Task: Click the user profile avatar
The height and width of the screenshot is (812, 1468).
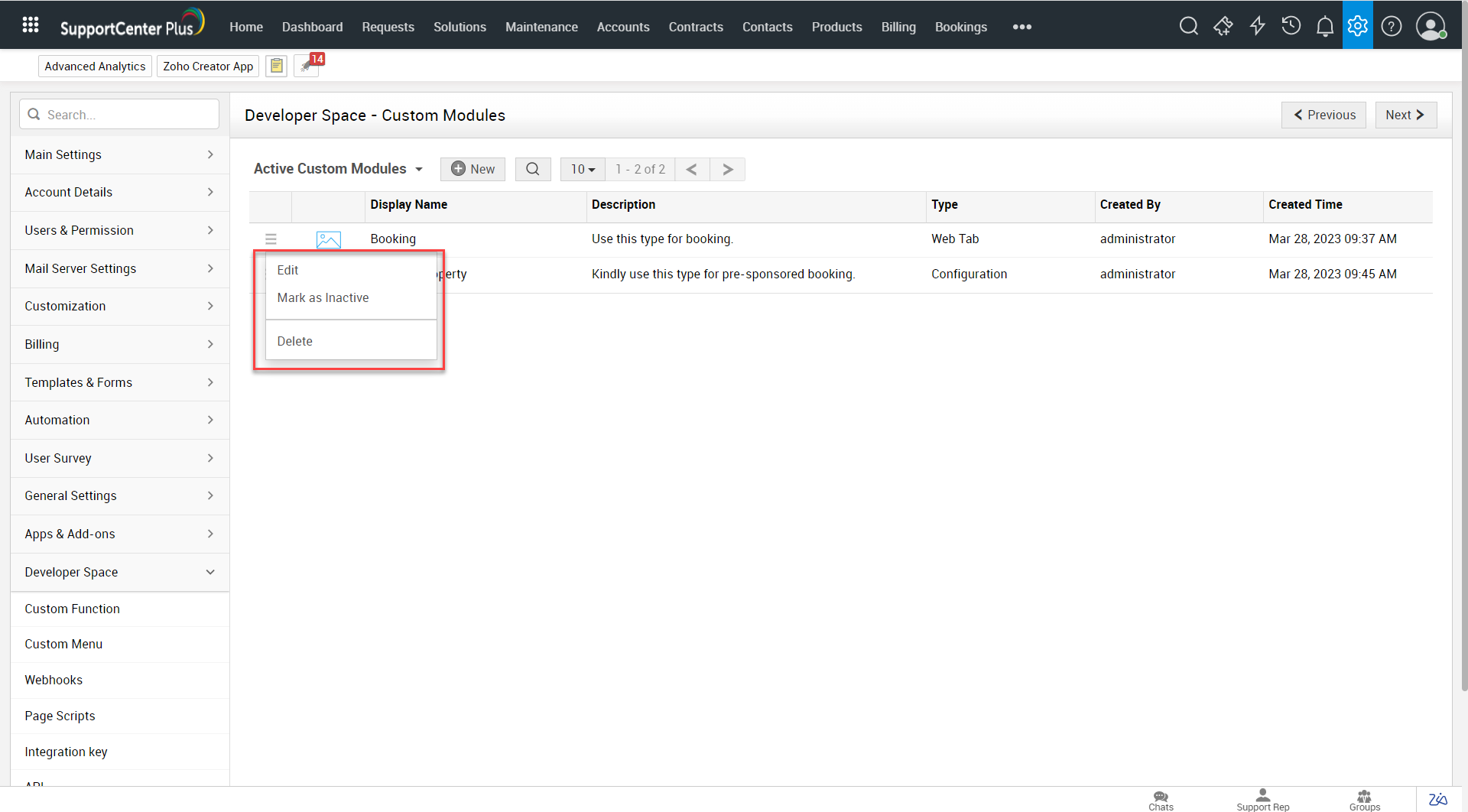Action: pyautogui.click(x=1430, y=27)
